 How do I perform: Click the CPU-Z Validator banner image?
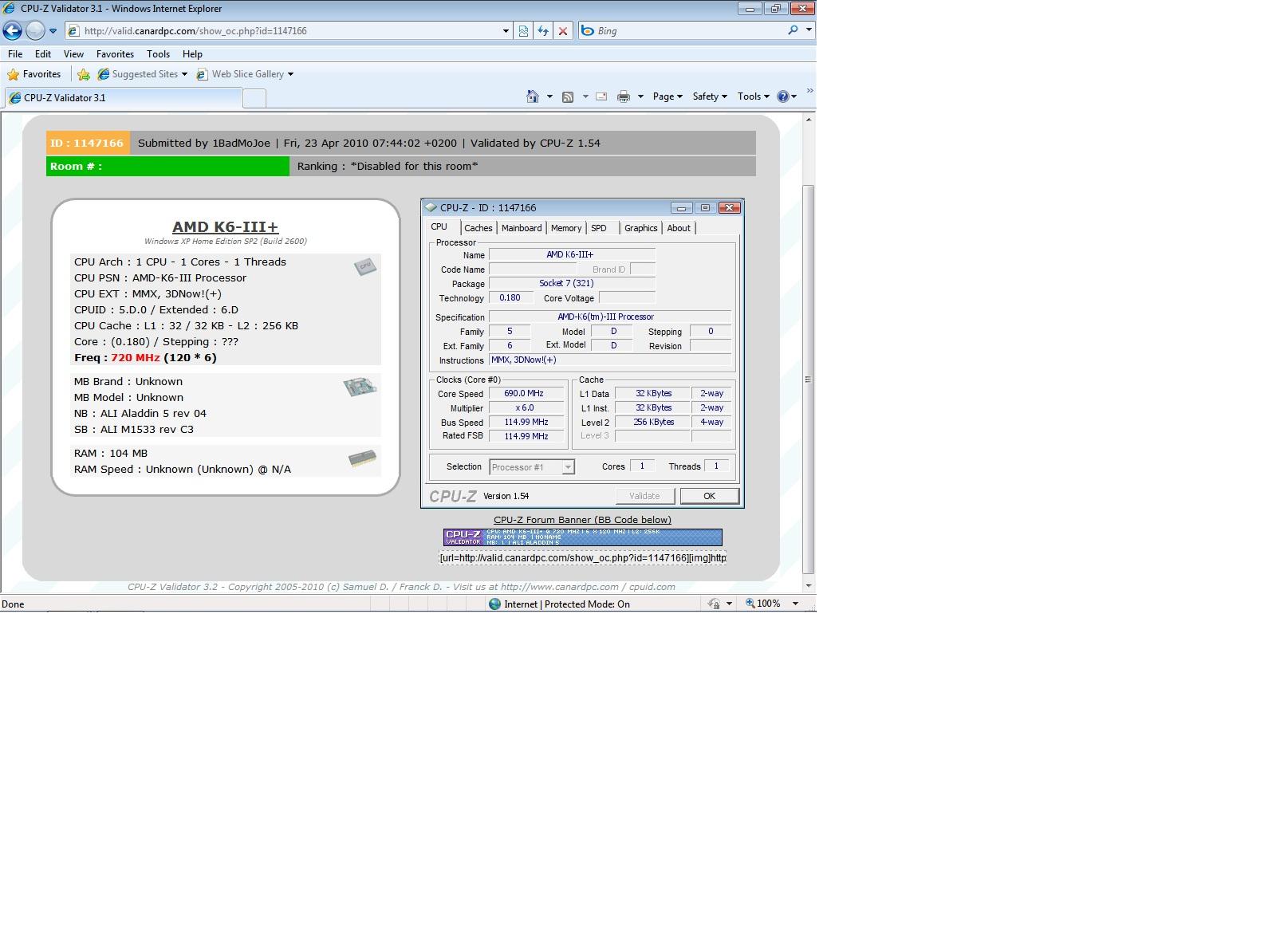coord(583,537)
